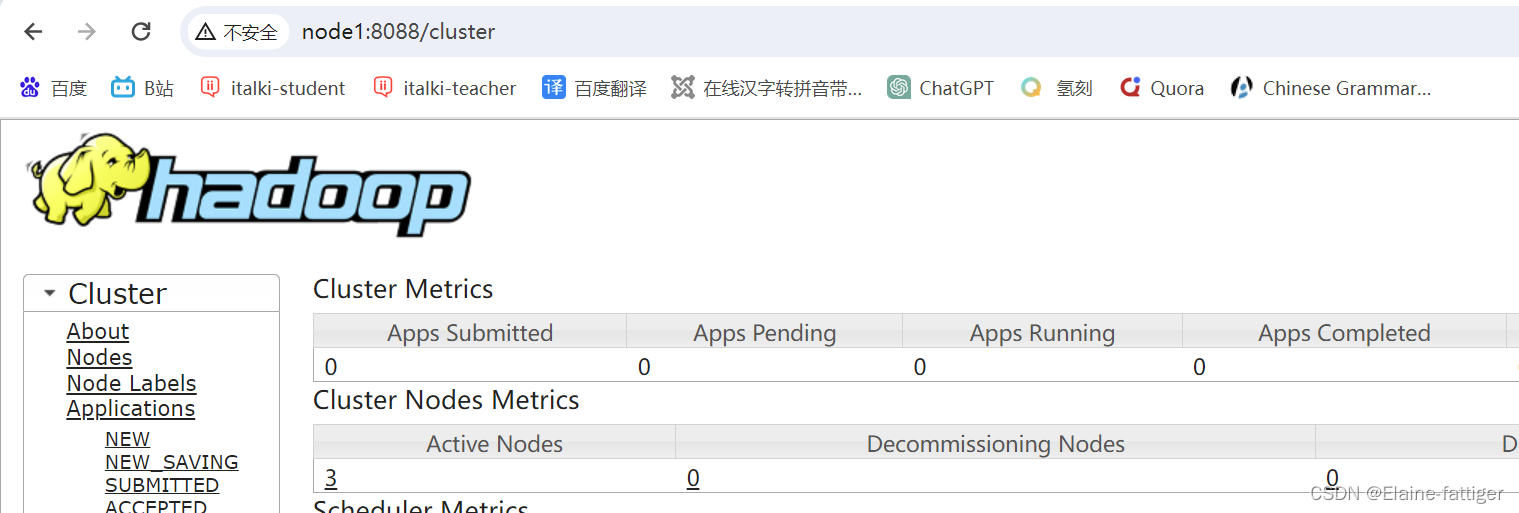Click the Hadoop elephant logo

249,185
